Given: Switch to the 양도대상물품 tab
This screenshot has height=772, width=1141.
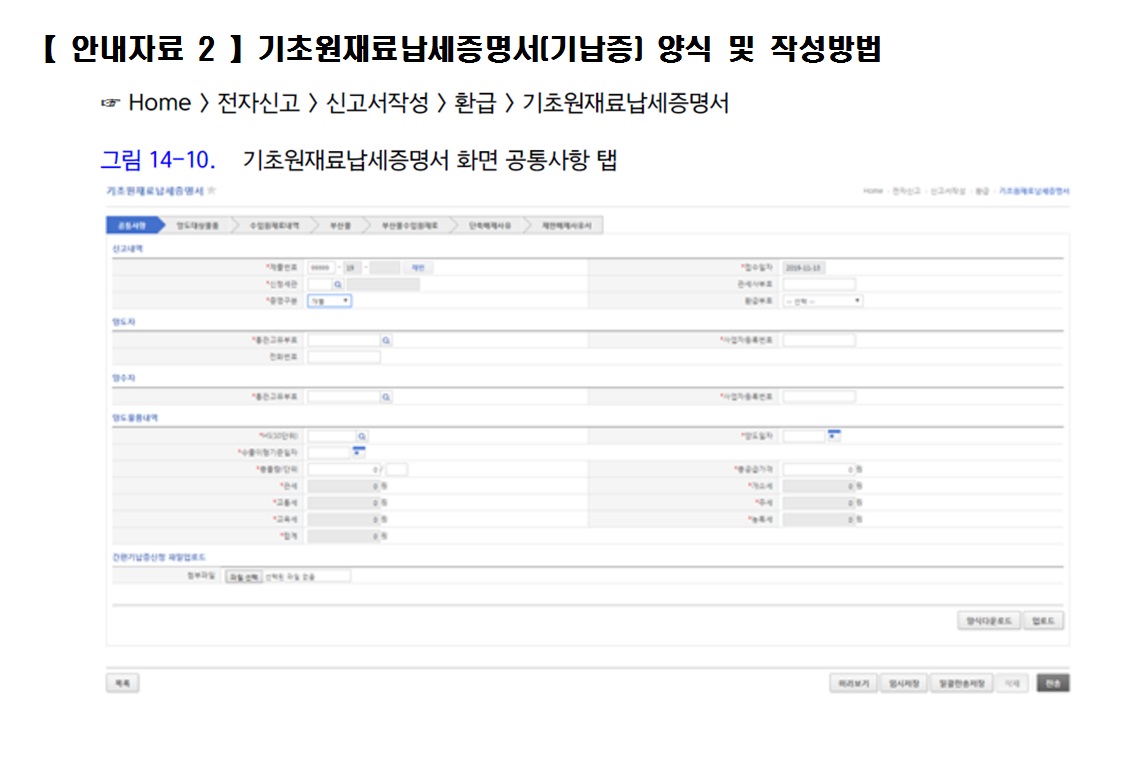Looking at the screenshot, I should point(198,226).
